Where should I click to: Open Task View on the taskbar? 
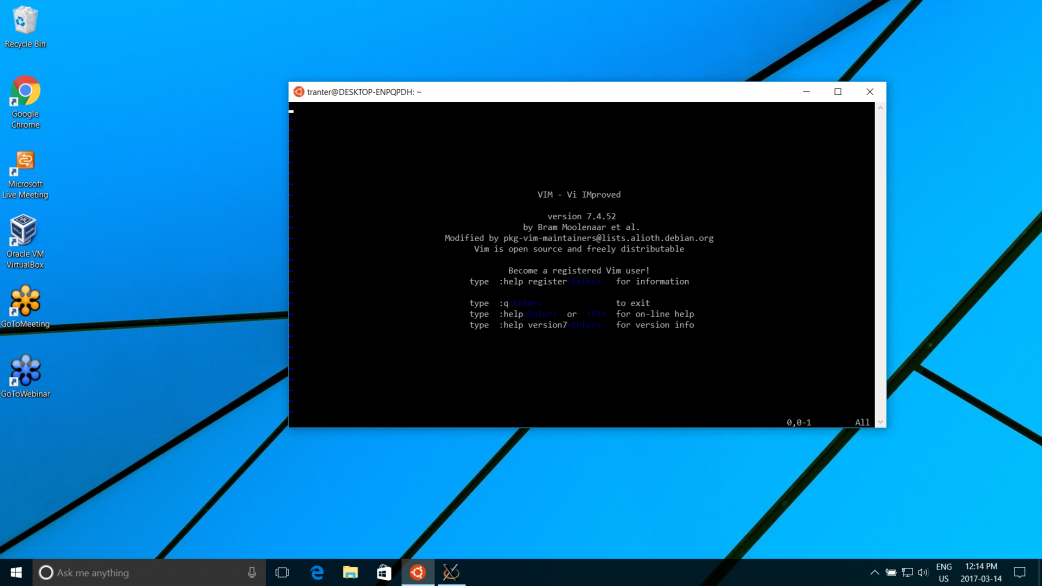pyautogui.click(x=282, y=573)
